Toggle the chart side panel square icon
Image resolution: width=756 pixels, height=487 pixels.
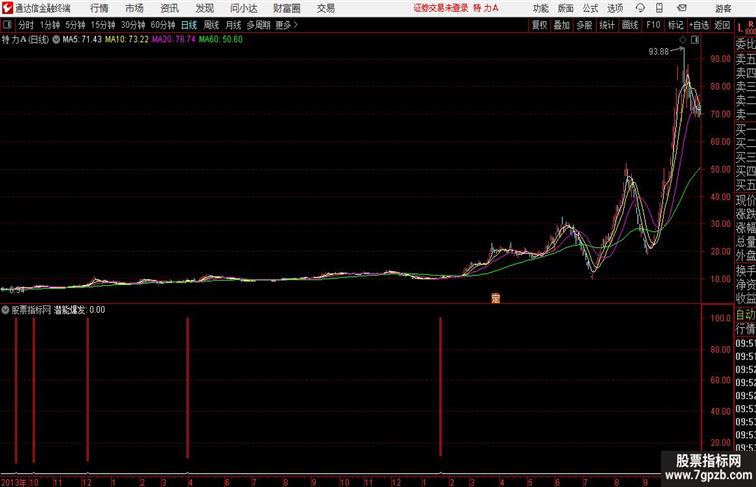(x=695, y=40)
